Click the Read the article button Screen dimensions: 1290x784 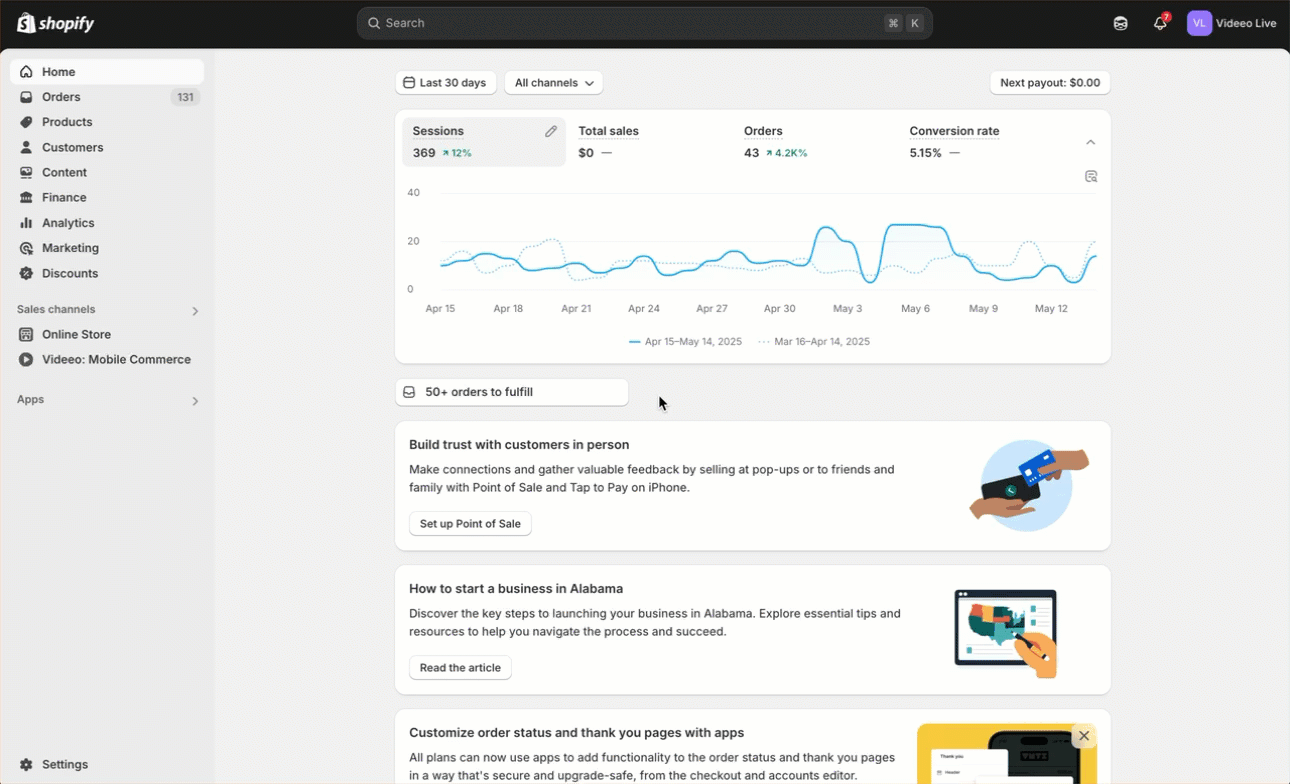[460, 668]
